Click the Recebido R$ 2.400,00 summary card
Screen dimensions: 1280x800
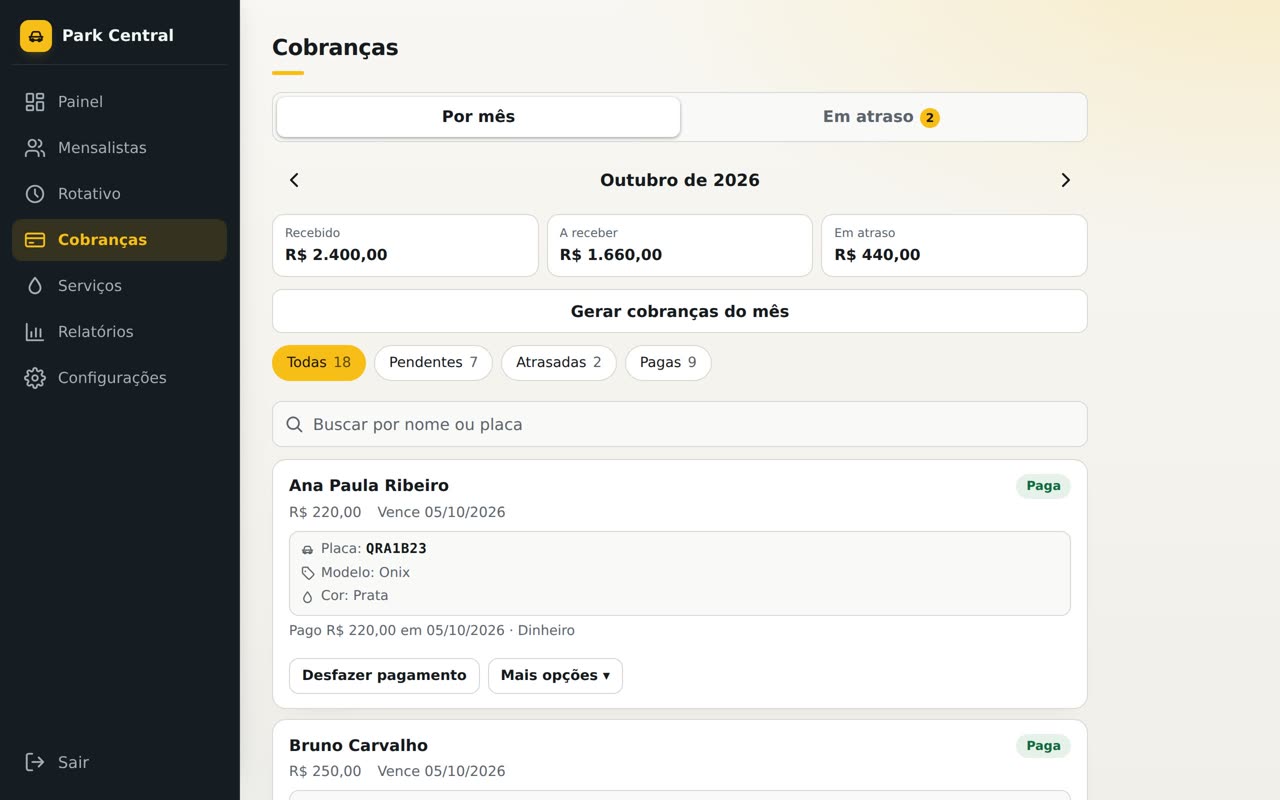pyautogui.click(x=405, y=245)
